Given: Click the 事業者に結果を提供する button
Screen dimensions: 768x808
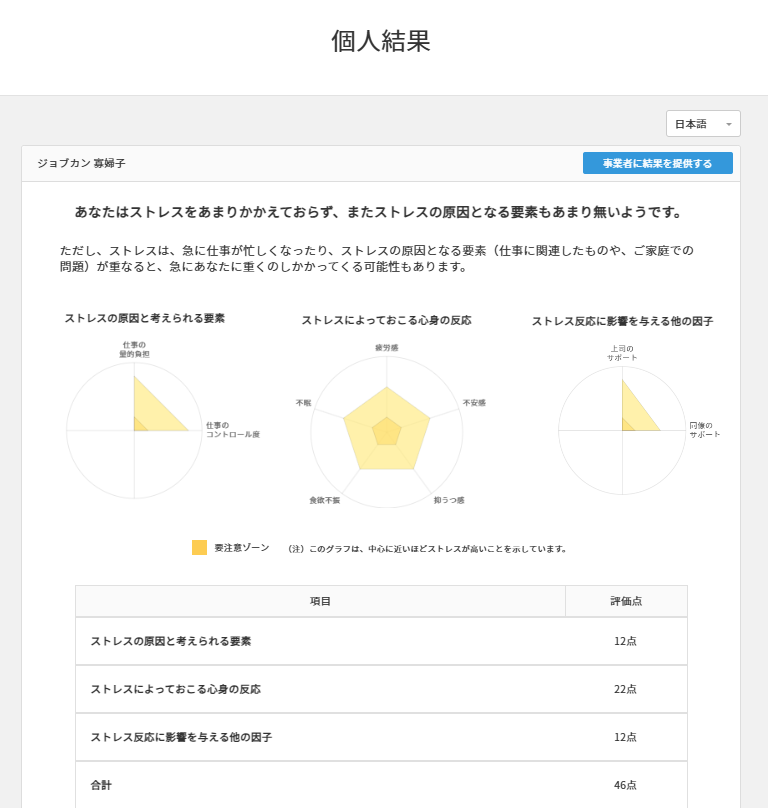Looking at the screenshot, I should point(658,163).
